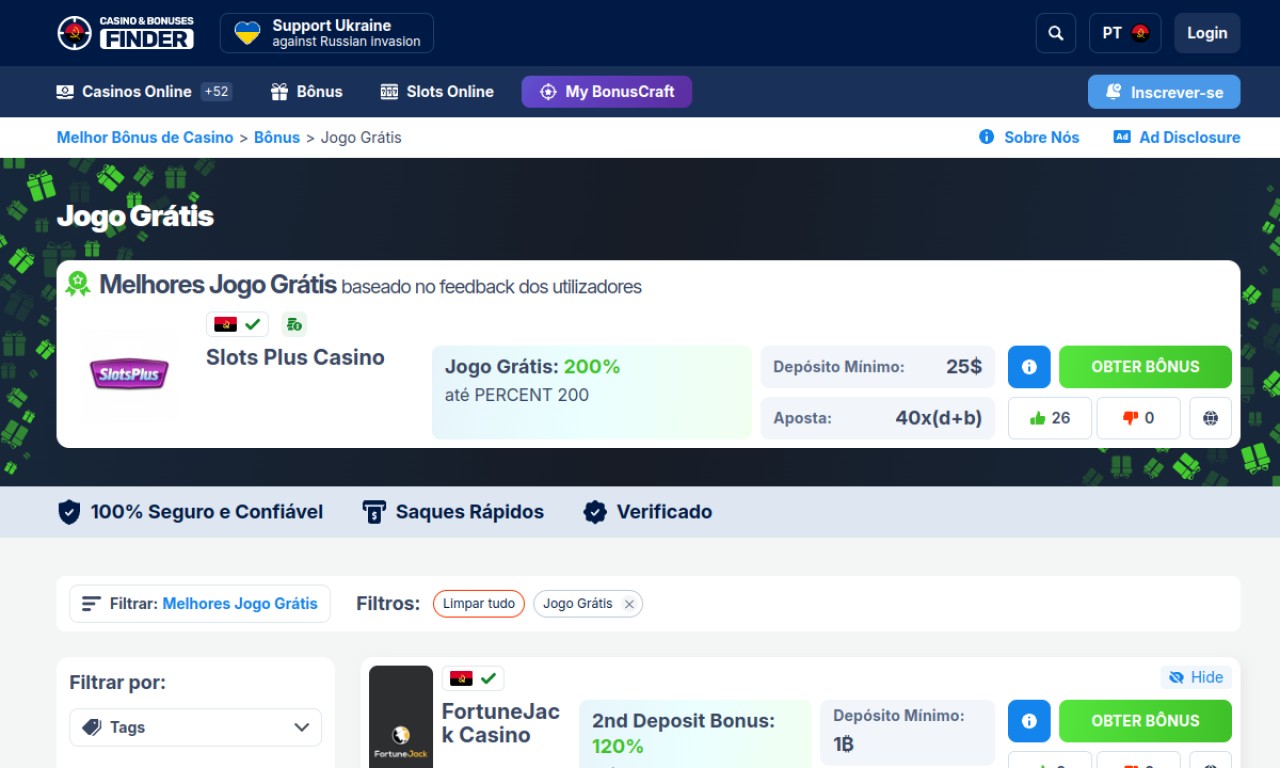Open Slots Online menu item
The image size is (1280, 768).
(x=437, y=92)
